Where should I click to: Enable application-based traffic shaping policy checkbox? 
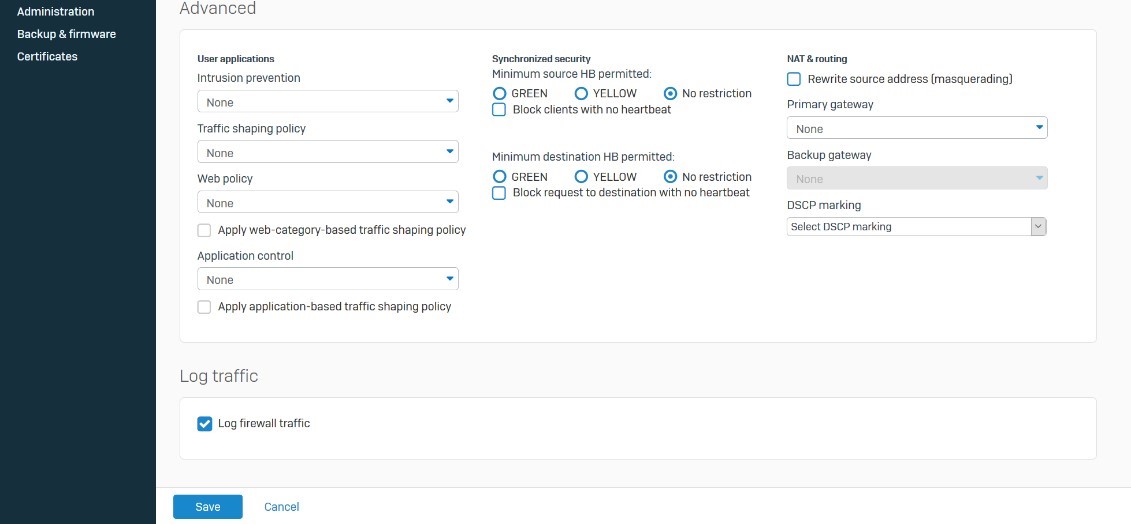(x=204, y=307)
